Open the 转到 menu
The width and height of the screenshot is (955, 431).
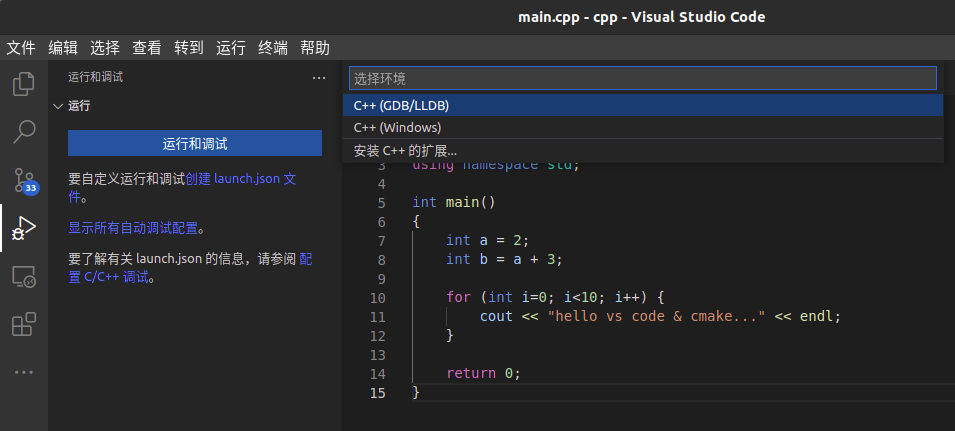[x=189, y=48]
